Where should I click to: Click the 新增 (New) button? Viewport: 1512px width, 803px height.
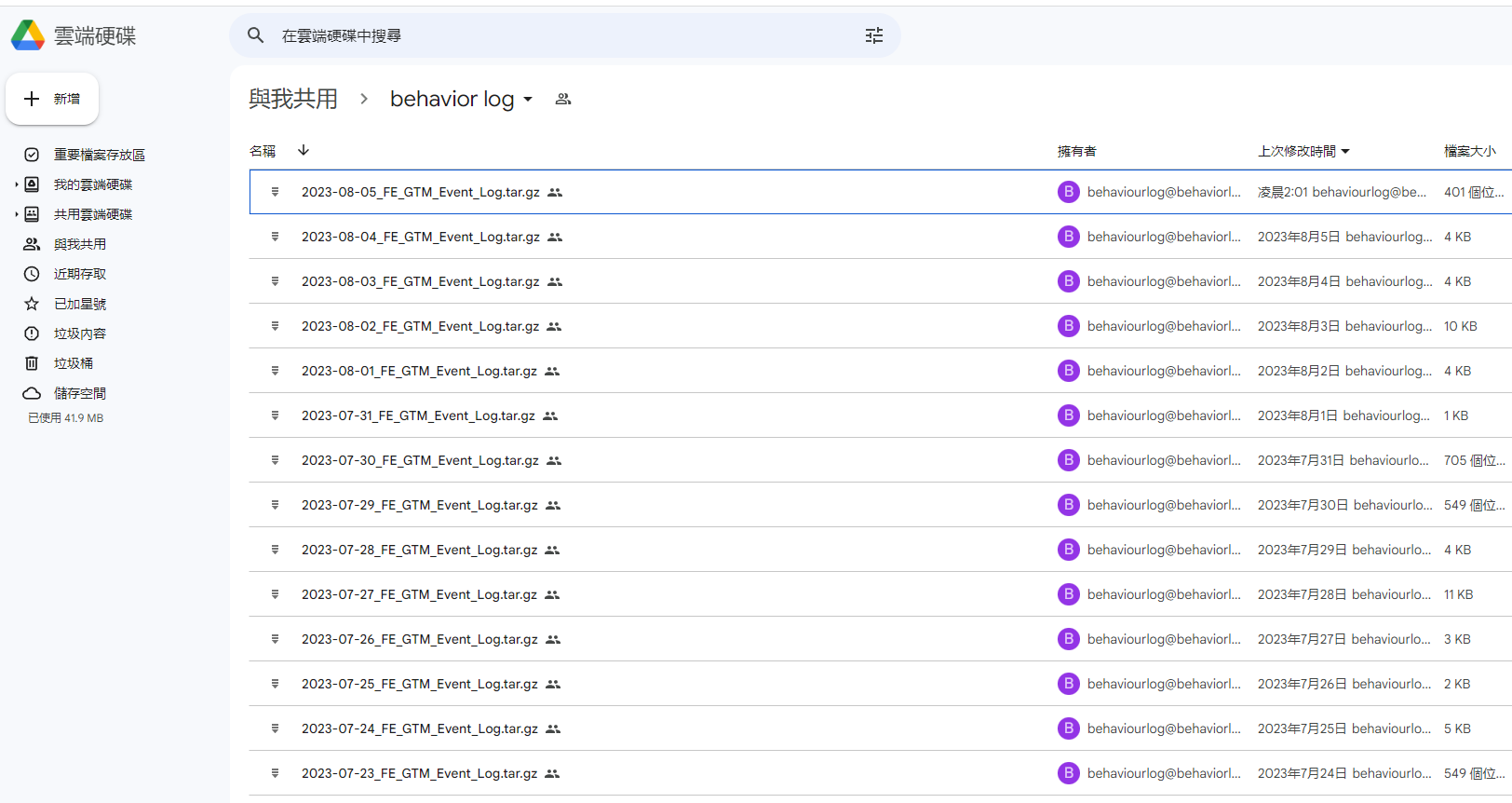52,99
